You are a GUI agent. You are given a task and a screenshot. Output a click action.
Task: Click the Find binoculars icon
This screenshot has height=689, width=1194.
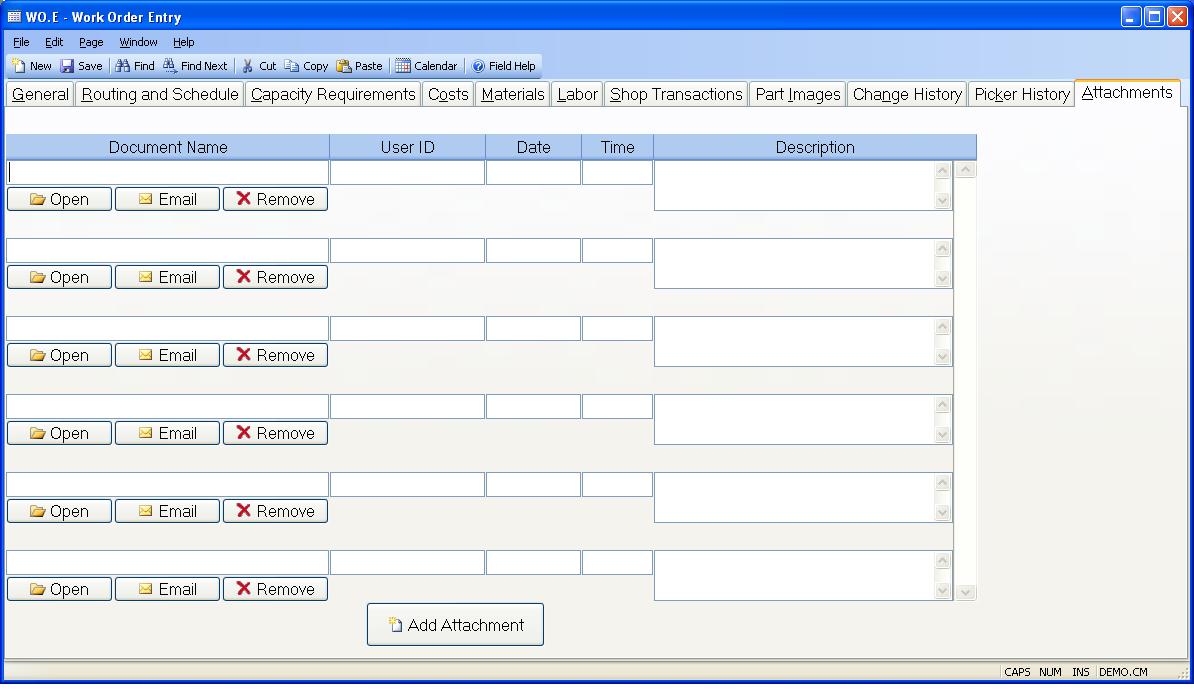coord(123,66)
